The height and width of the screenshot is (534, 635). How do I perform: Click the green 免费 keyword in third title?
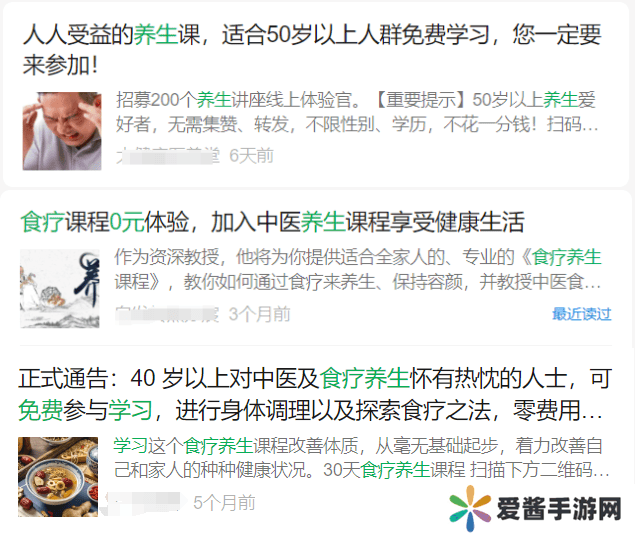coord(40,410)
